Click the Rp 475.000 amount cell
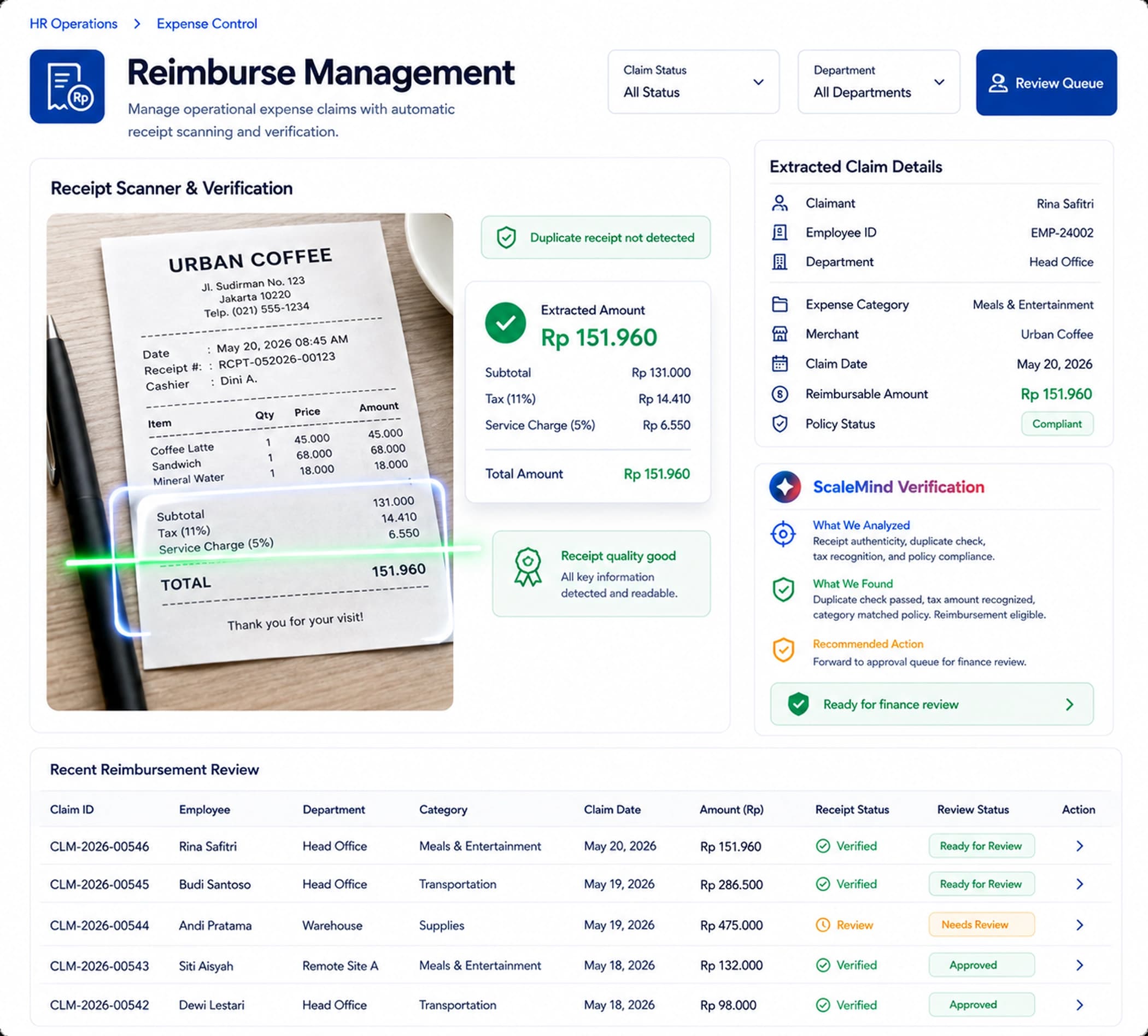Viewport: 1148px width, 1036px height. pos(731,925)
